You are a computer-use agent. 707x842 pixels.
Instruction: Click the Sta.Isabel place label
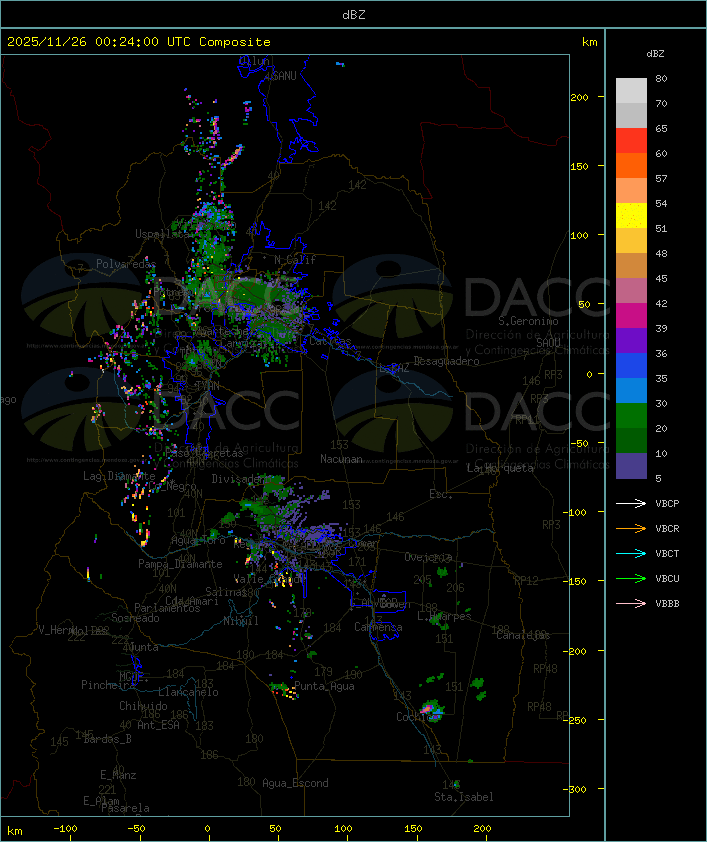coord(464,797)
